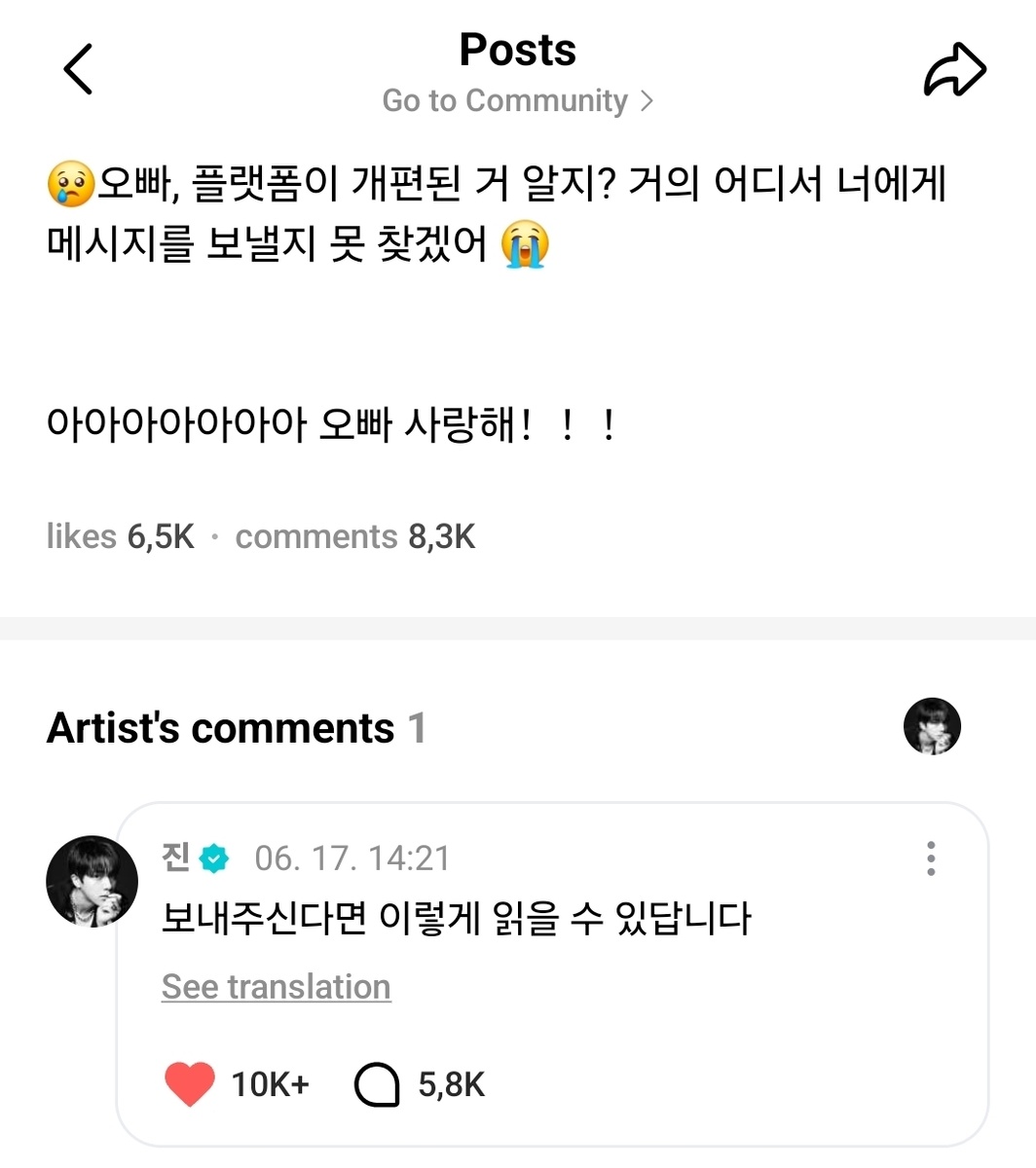This screenshot has width=1036, height=1168.
Task: Like Jin's comment with the heart icon
Action: point(190,1083)
